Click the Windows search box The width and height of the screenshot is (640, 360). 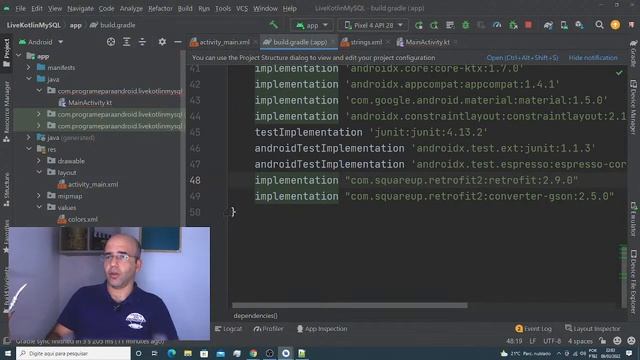pos(73,353)
